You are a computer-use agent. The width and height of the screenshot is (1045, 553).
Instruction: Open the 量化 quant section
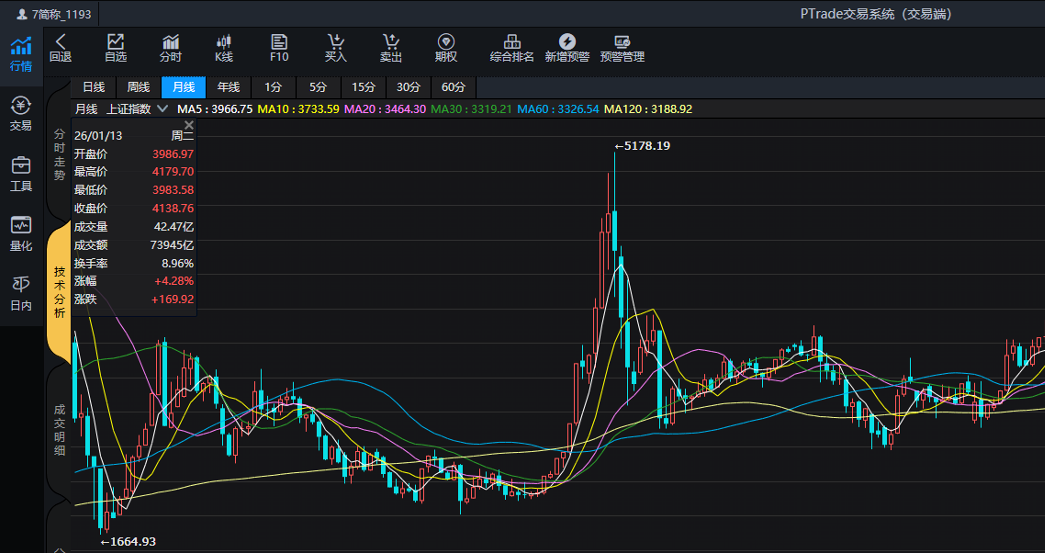[x=21, y=234]
